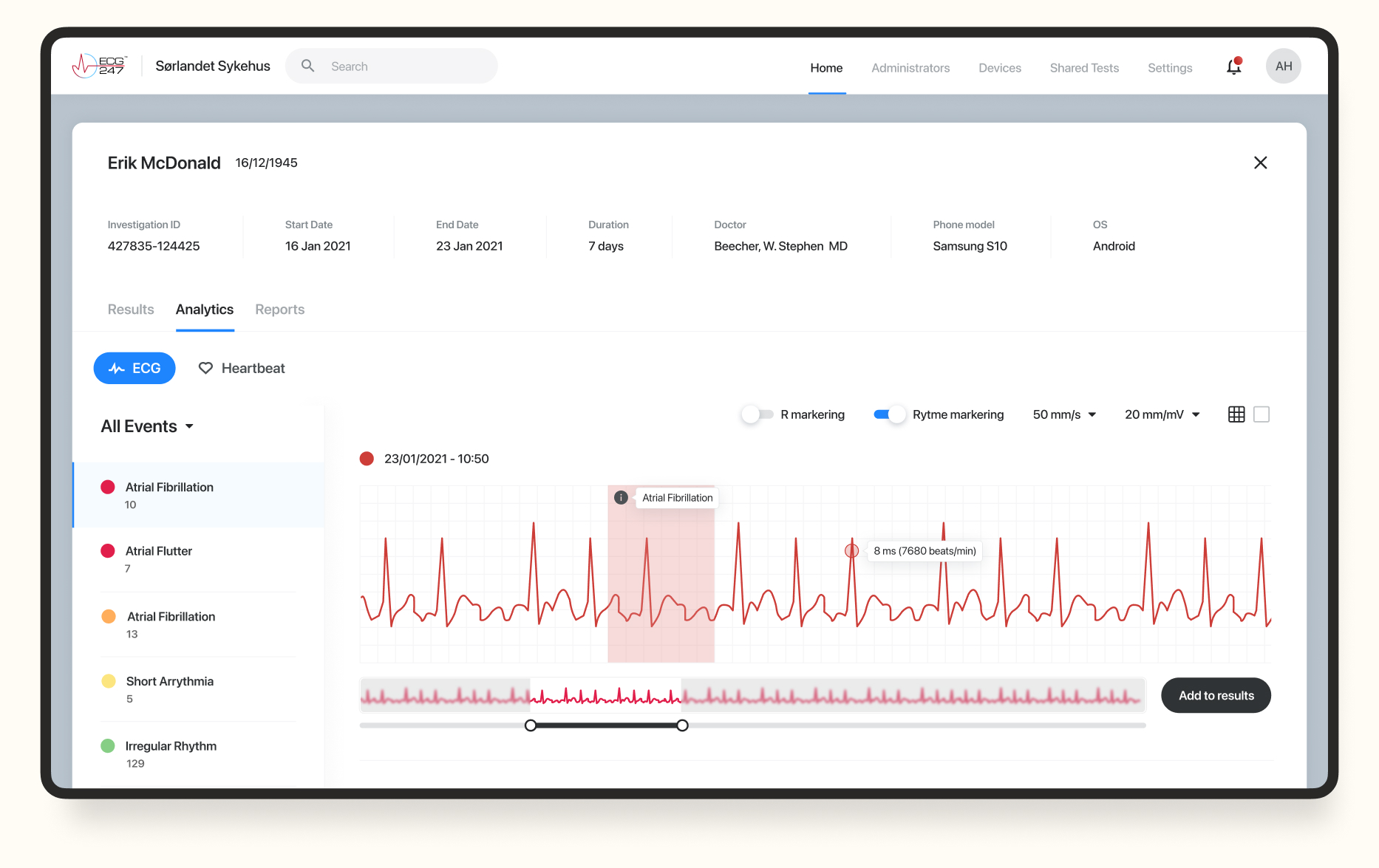Change the speed from 50 mm/s
Viewport: 1379px width, 868px height.
1063,414
